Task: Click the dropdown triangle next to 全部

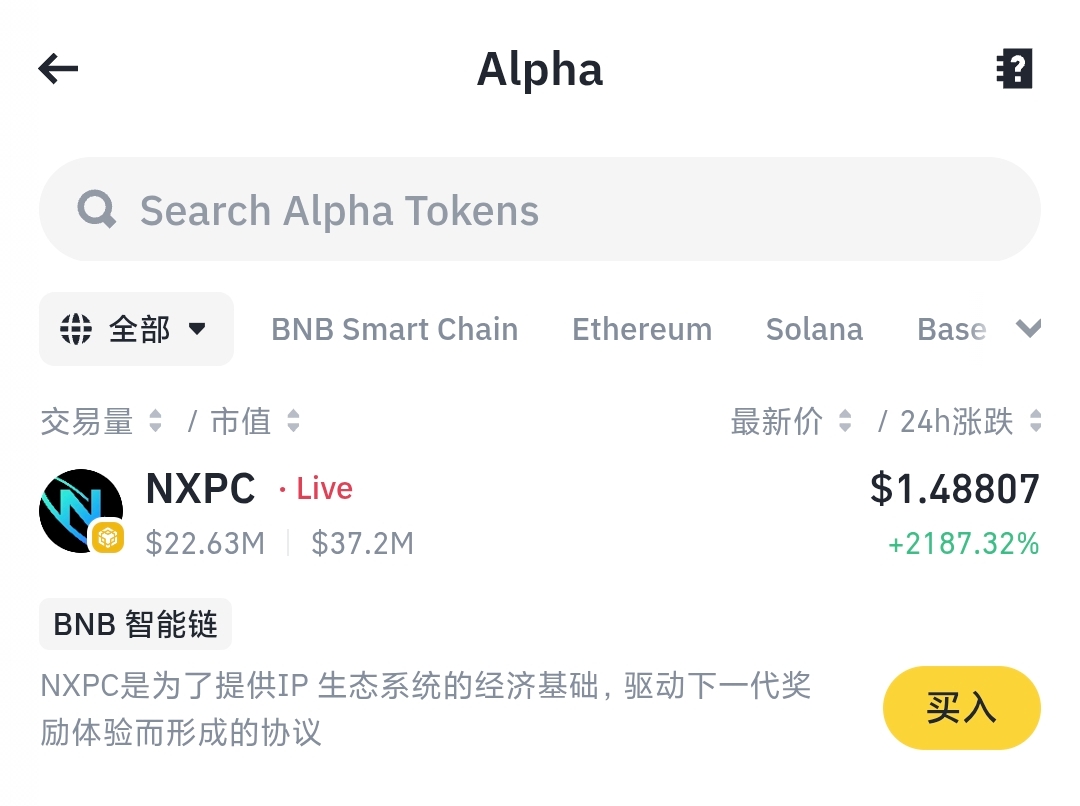Action: [197, 329]
